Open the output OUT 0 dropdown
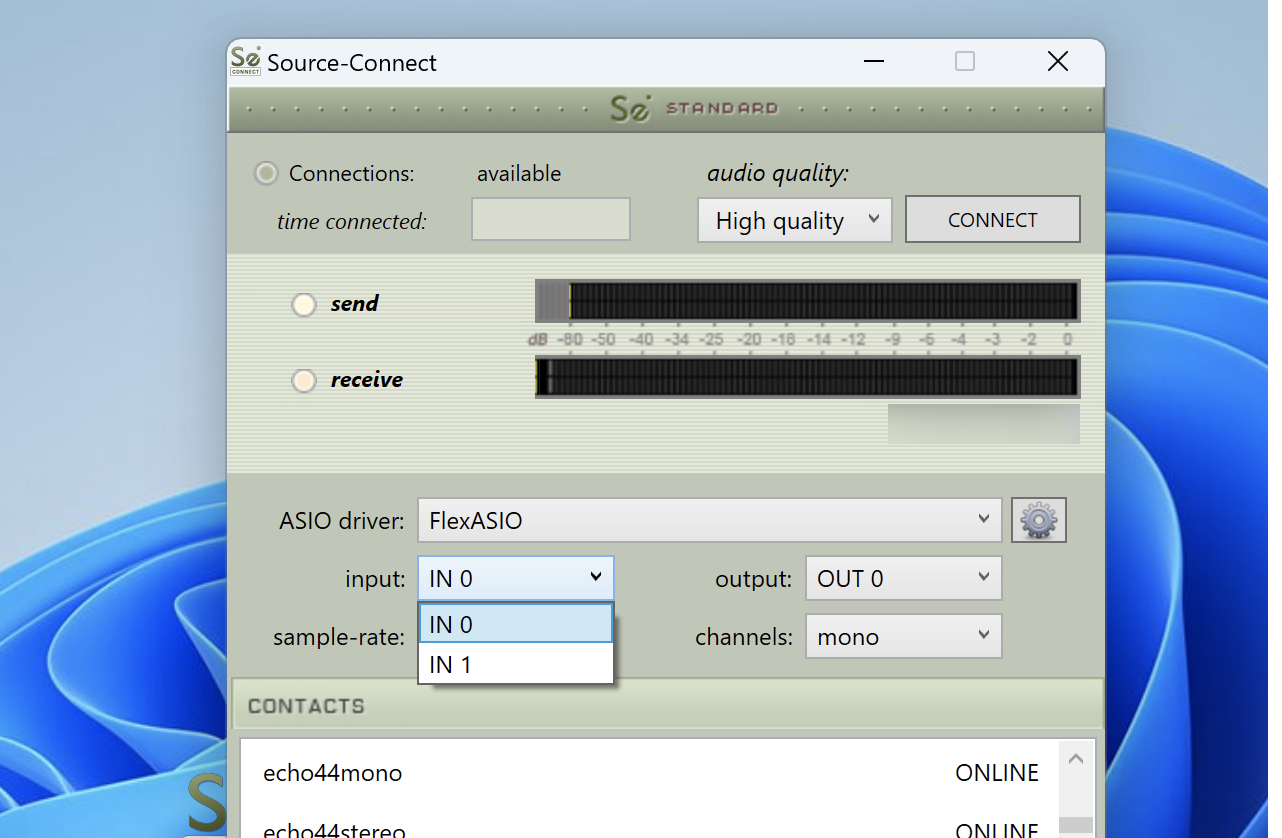 click(903, 579)
